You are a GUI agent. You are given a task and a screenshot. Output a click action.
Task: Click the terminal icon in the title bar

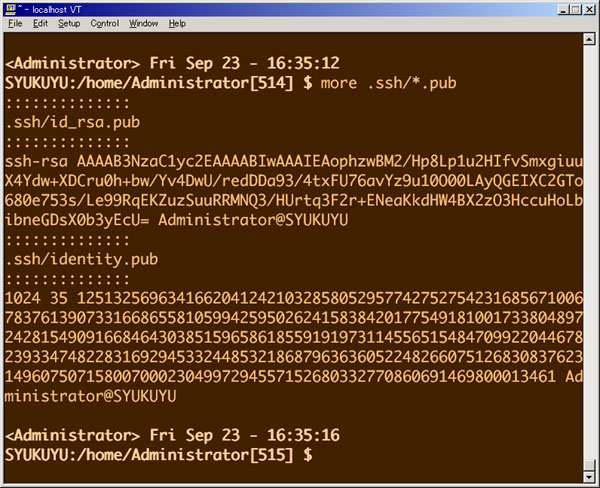point(11,8)
